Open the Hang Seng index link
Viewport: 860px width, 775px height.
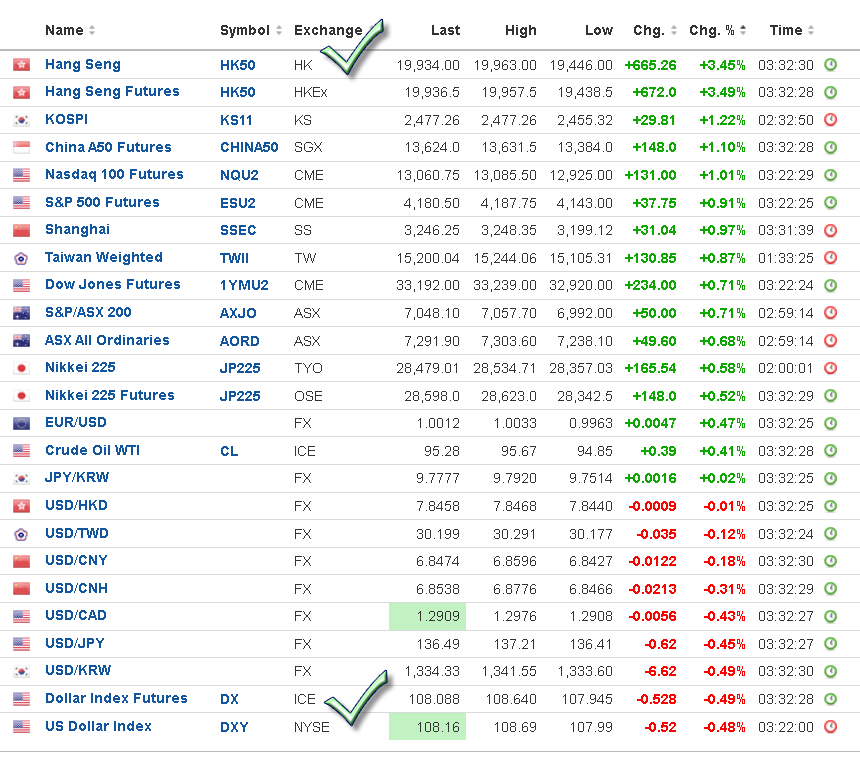(83, 65)
